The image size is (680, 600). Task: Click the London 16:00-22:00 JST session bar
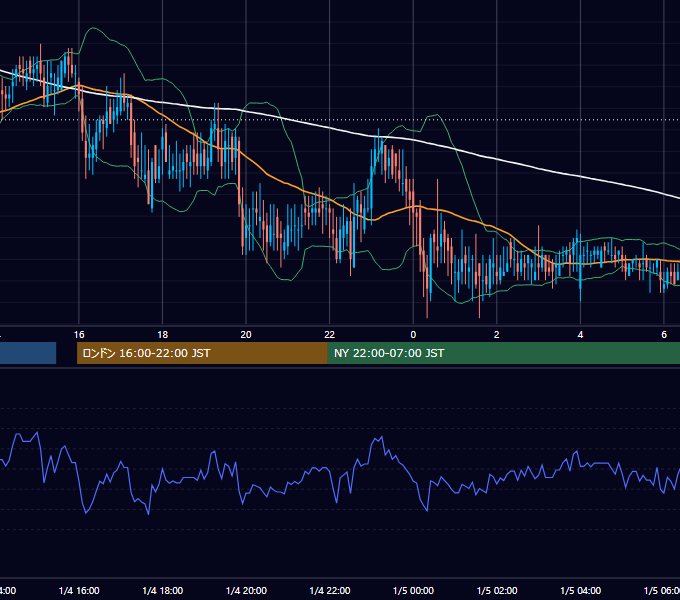pos(202,353)
